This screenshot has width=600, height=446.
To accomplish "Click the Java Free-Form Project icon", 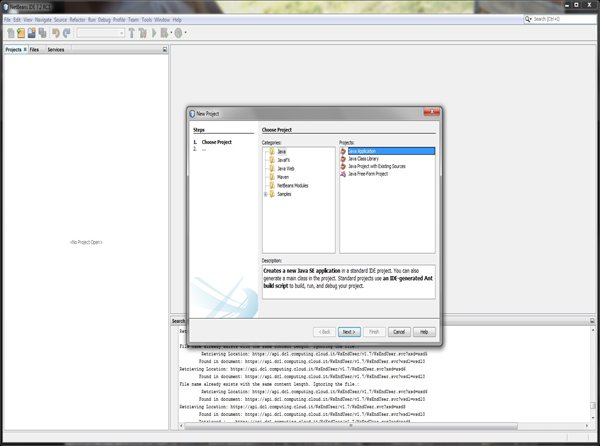I will click(343, 174).
